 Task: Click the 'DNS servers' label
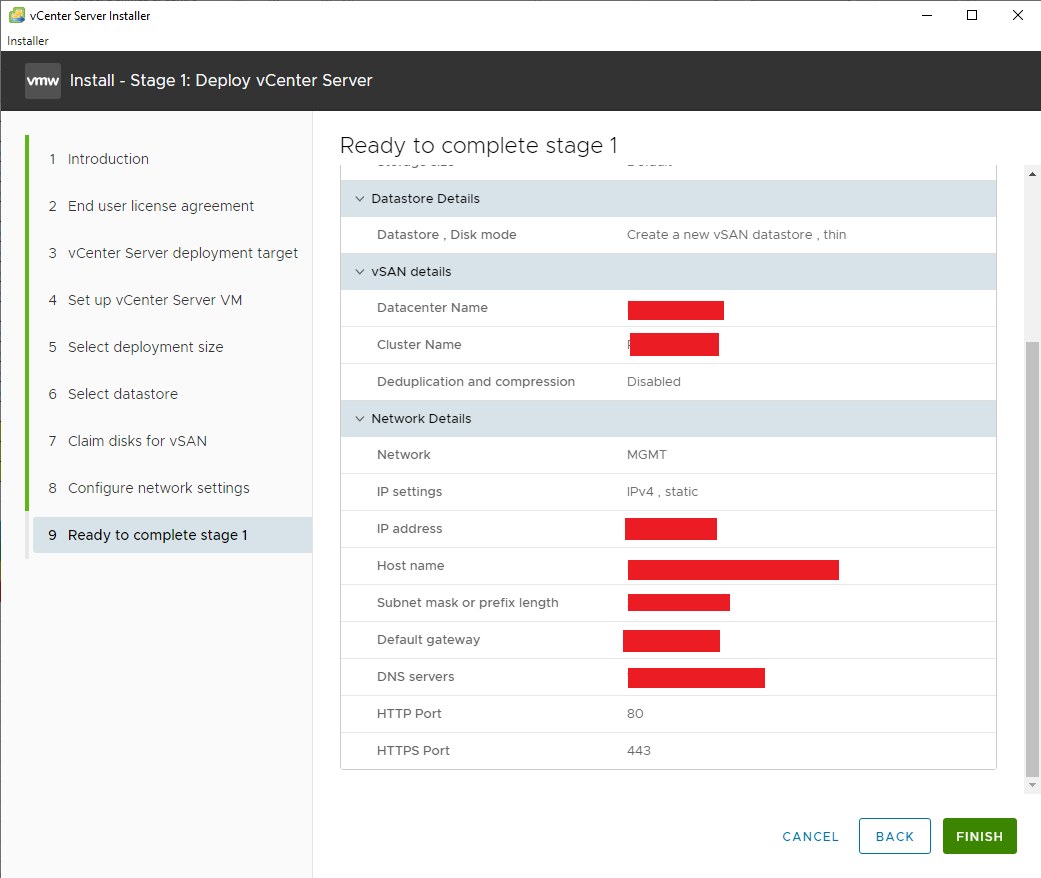point(415,677)
